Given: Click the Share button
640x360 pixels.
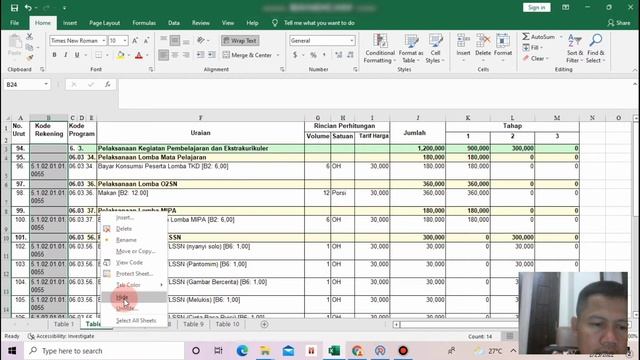Looking at the screenshot, I should pos(619,23).
